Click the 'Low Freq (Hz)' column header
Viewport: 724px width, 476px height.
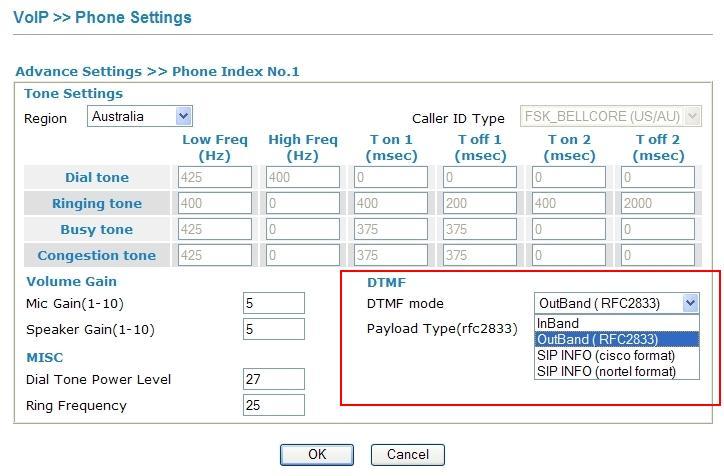coord(215,147)
